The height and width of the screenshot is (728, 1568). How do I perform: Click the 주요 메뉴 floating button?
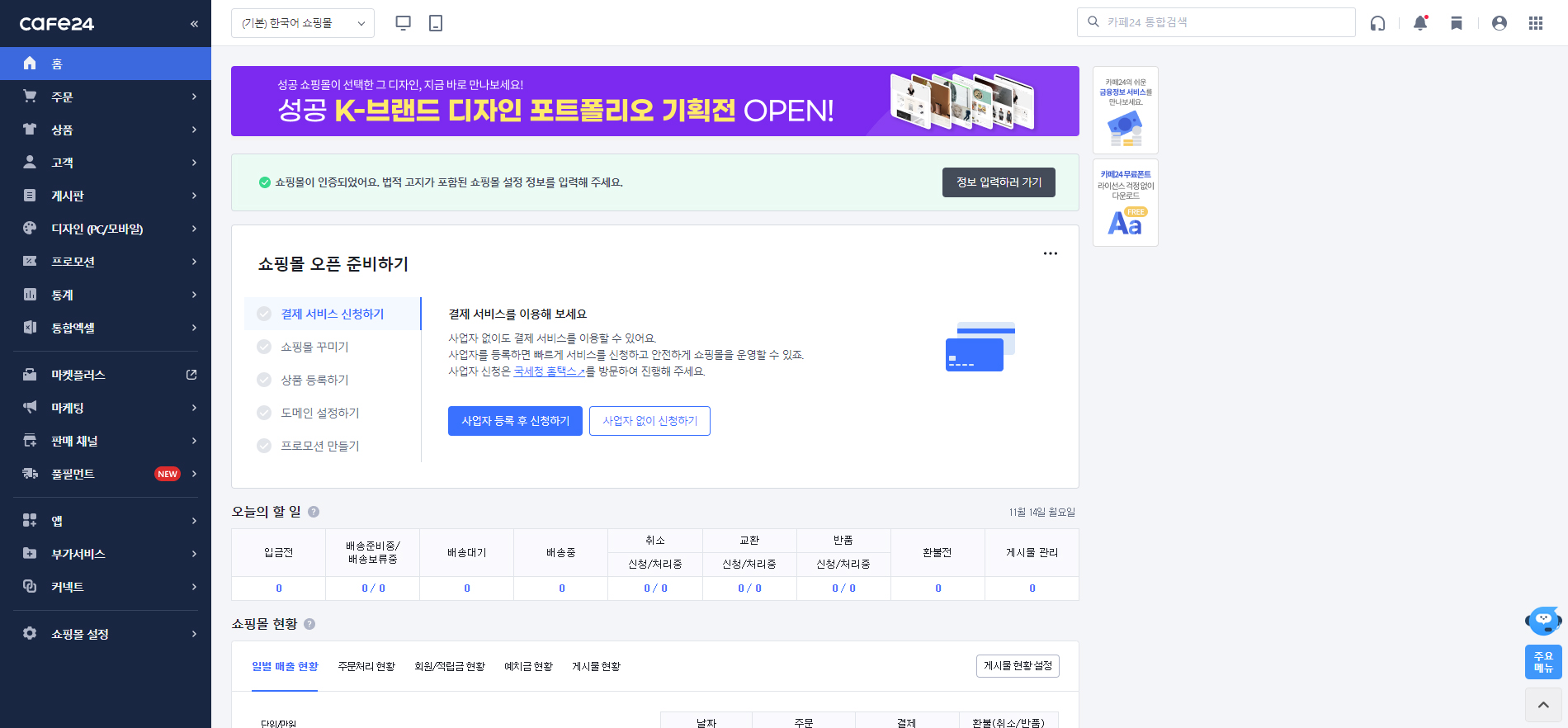(1543, 662)
